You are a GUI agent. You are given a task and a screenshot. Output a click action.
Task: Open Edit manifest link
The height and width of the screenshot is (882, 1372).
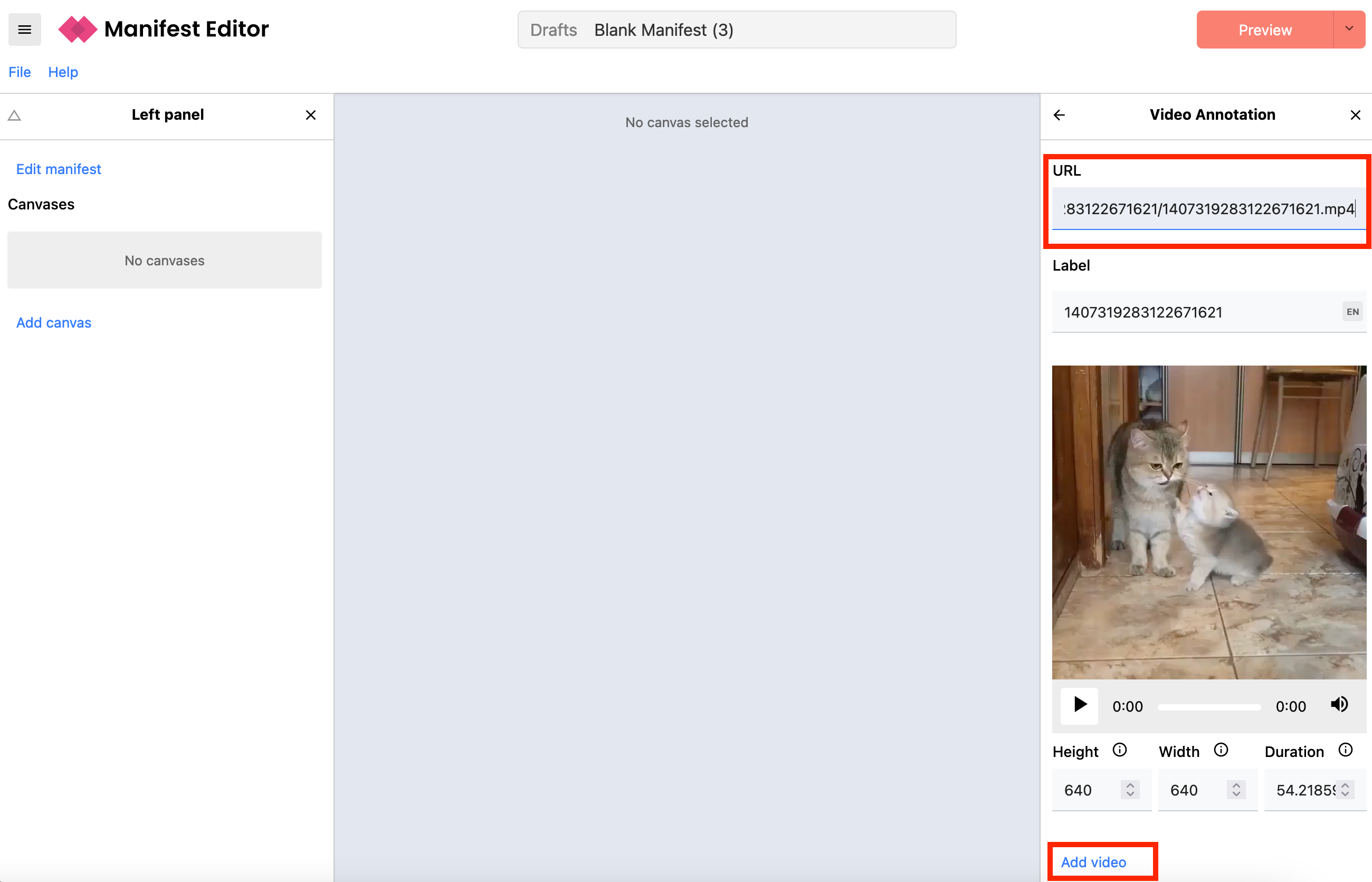coord(59,169)
